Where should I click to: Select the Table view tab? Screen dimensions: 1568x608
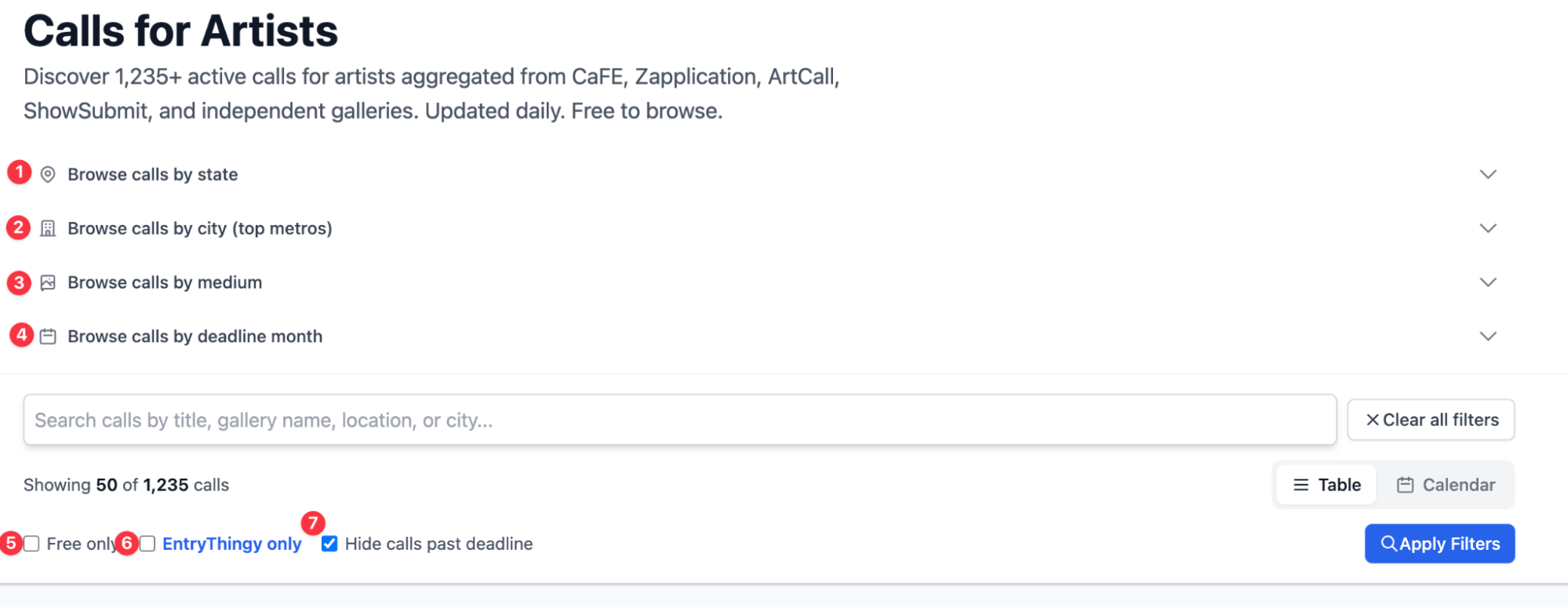(1326, 485)
